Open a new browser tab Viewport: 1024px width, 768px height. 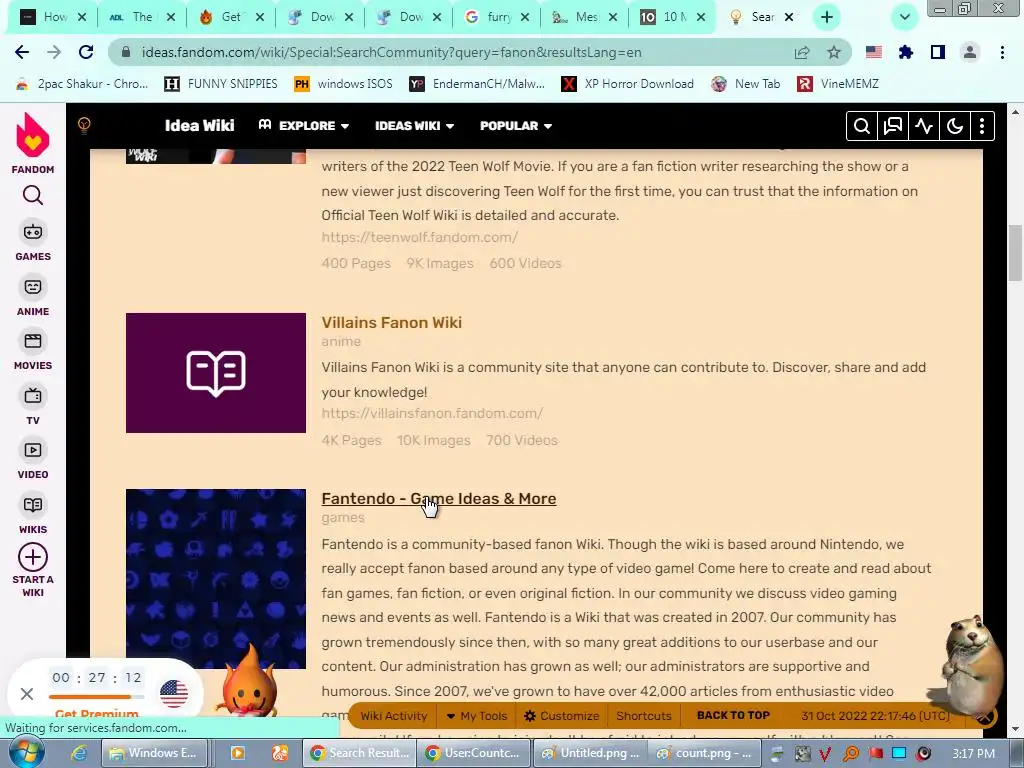pyautogui.click(x=827, y=17)
